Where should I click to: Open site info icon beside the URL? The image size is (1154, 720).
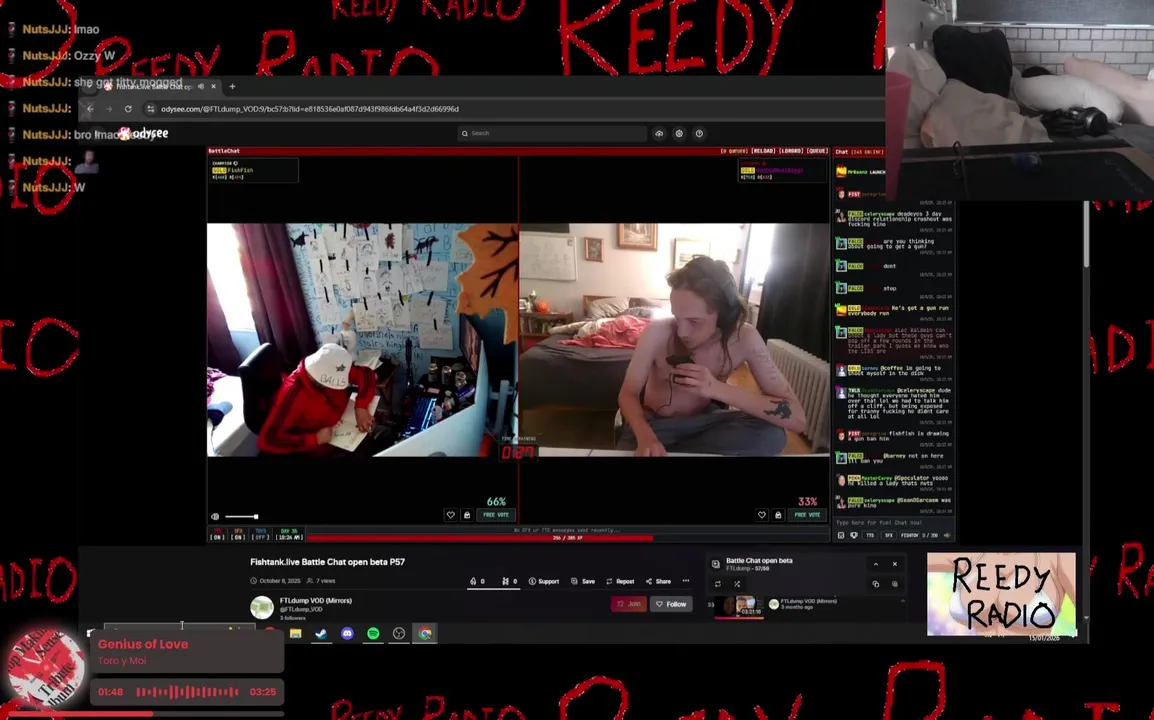pyautogui.click(x=150, y=109)
